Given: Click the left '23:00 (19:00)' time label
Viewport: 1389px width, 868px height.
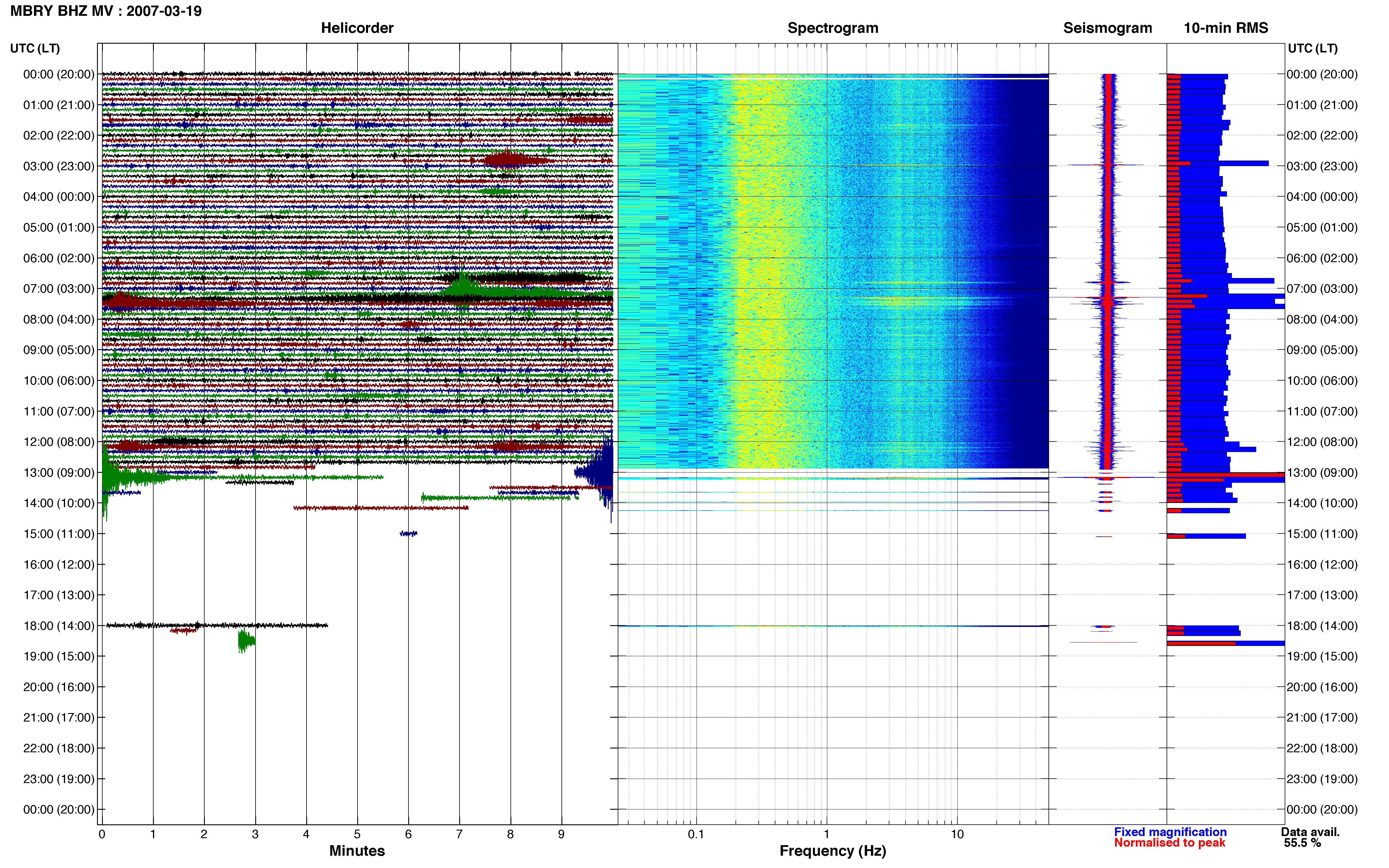Looking at the screenshot, I should click(x=59, y=779).
